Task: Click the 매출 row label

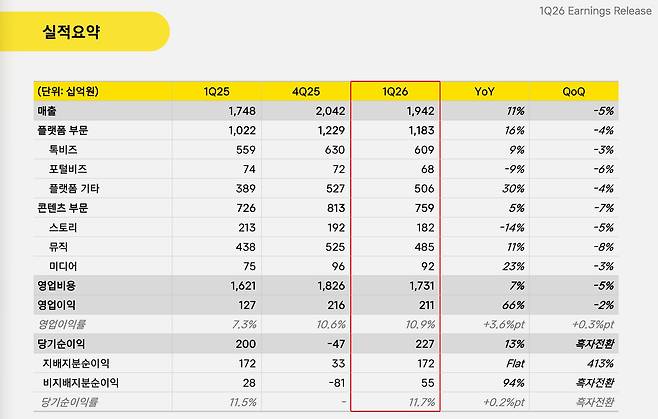Action: (x=47, y=111)
